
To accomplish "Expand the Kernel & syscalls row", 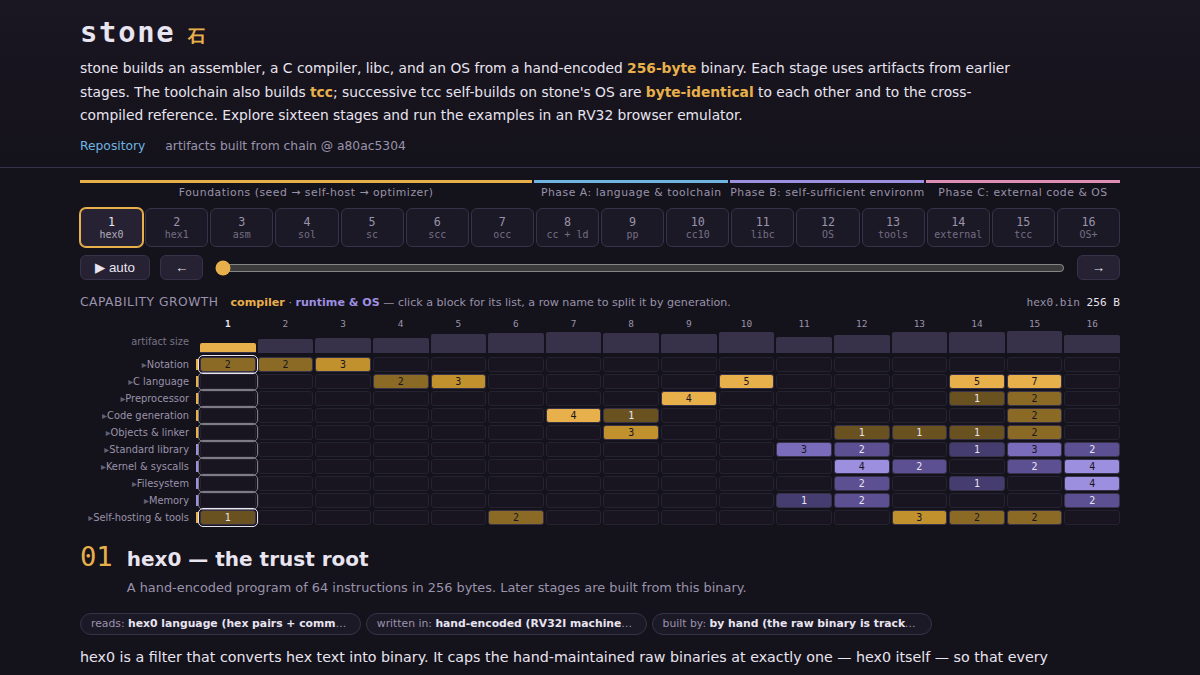I will click(145, 467).
